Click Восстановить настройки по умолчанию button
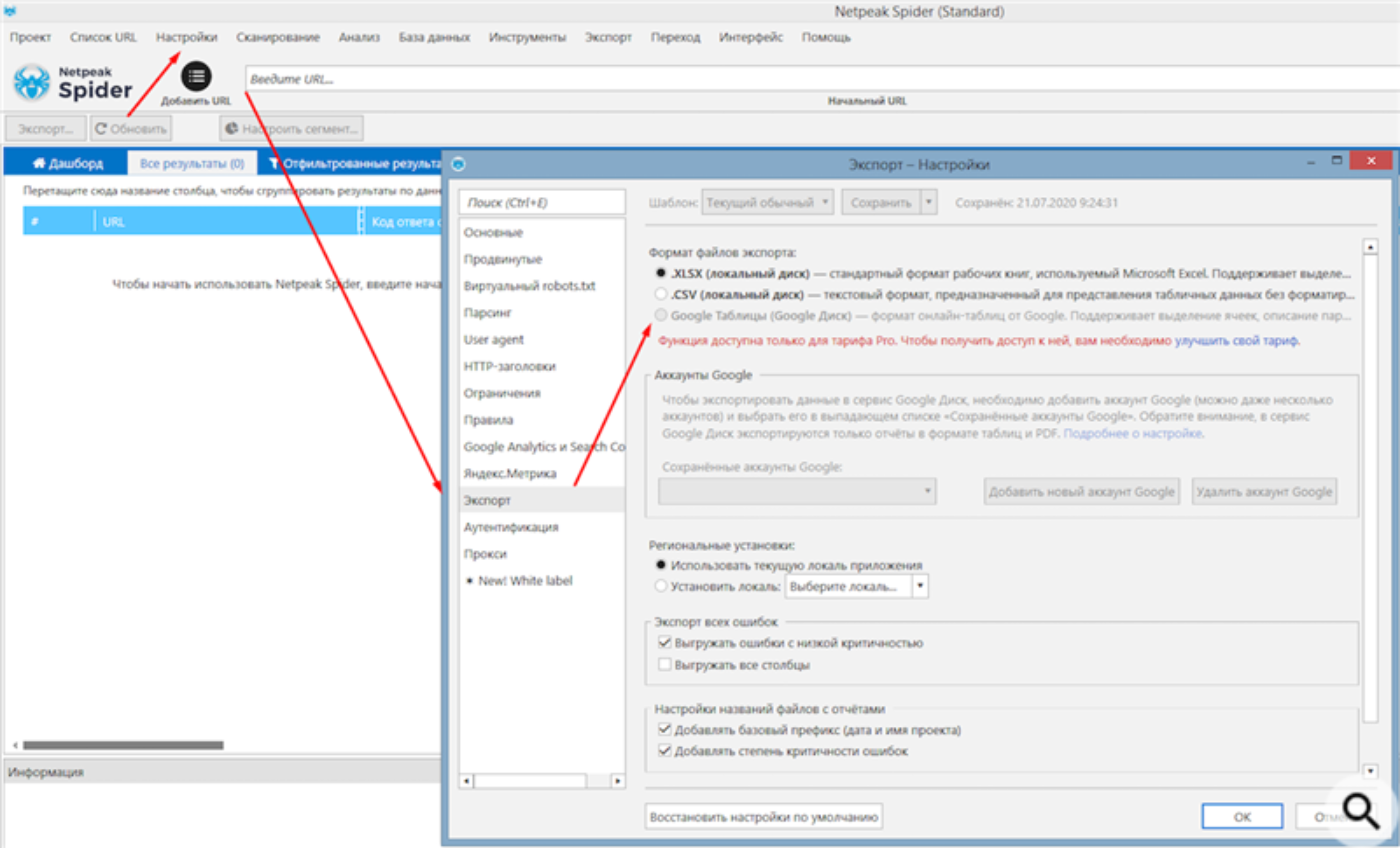This screenshot has width=1400, height=848. point(764,816)
